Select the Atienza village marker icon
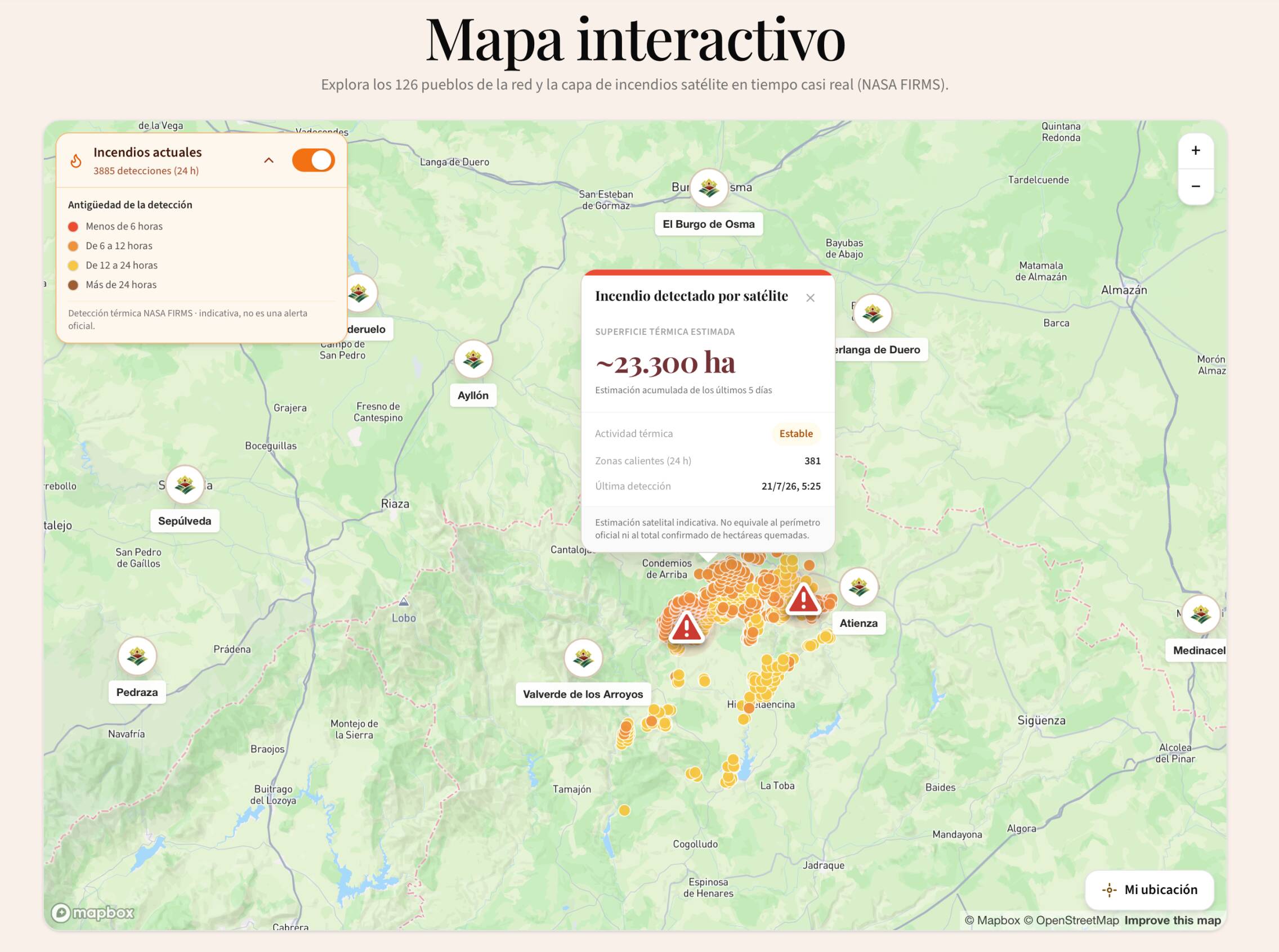The height and width of the screenshot is (952, 1279). pos(858,587)
